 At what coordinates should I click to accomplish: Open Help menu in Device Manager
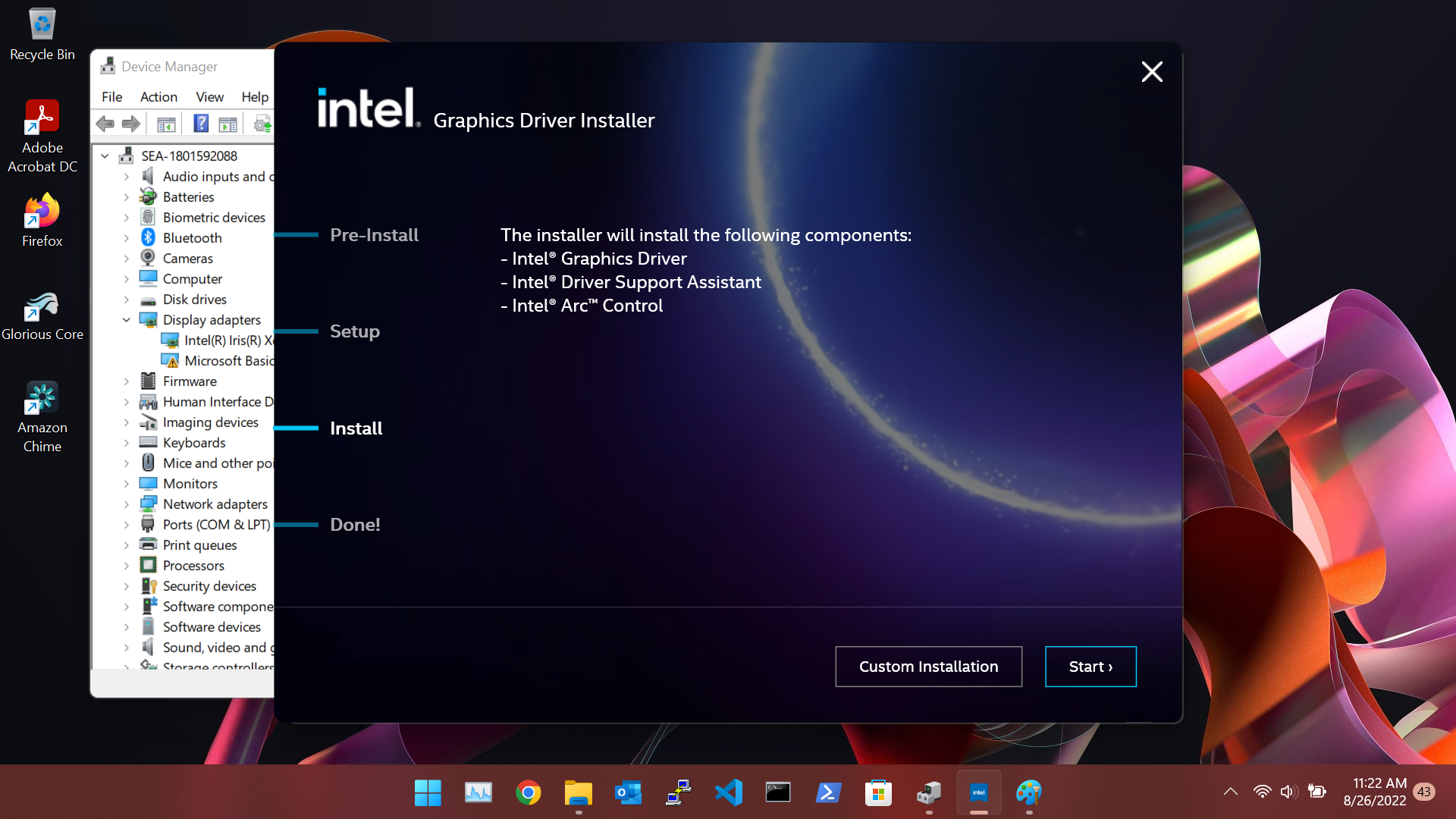coord(255,96)
